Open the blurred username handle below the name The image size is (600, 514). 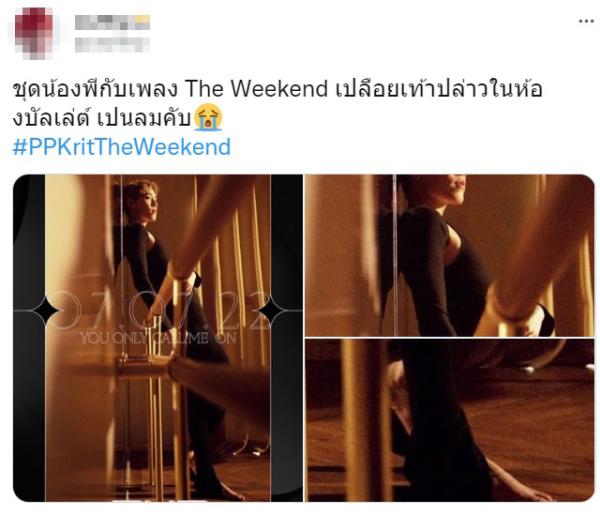[112, 45]
